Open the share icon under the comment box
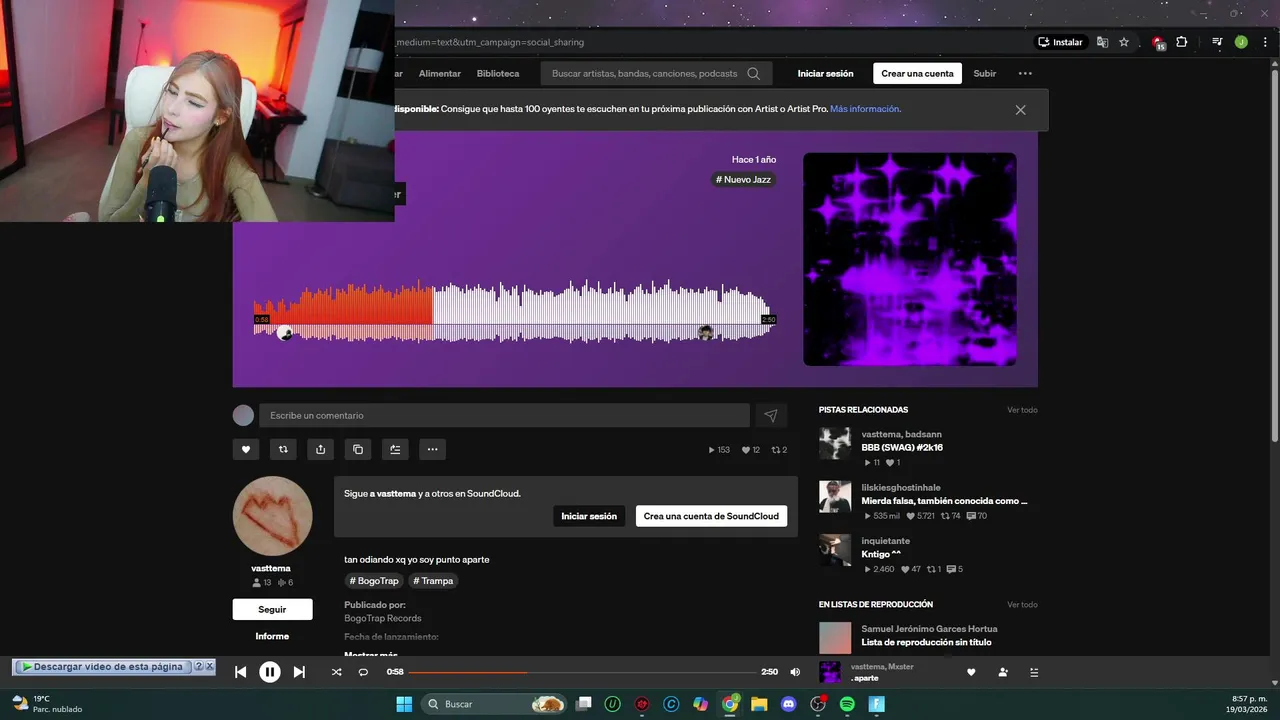The image size is (1280, 720). tap(320, 450)
